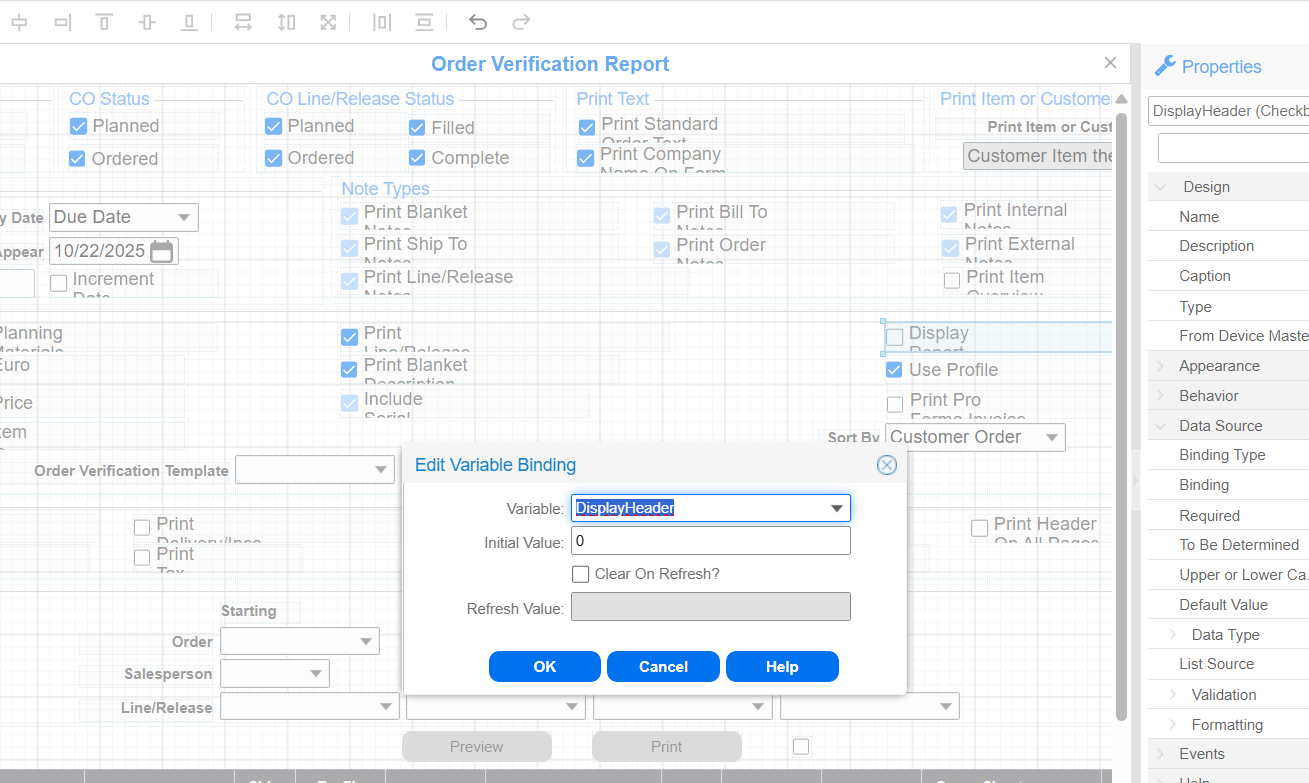Open the Due Date dropdown

coord(184,217)
